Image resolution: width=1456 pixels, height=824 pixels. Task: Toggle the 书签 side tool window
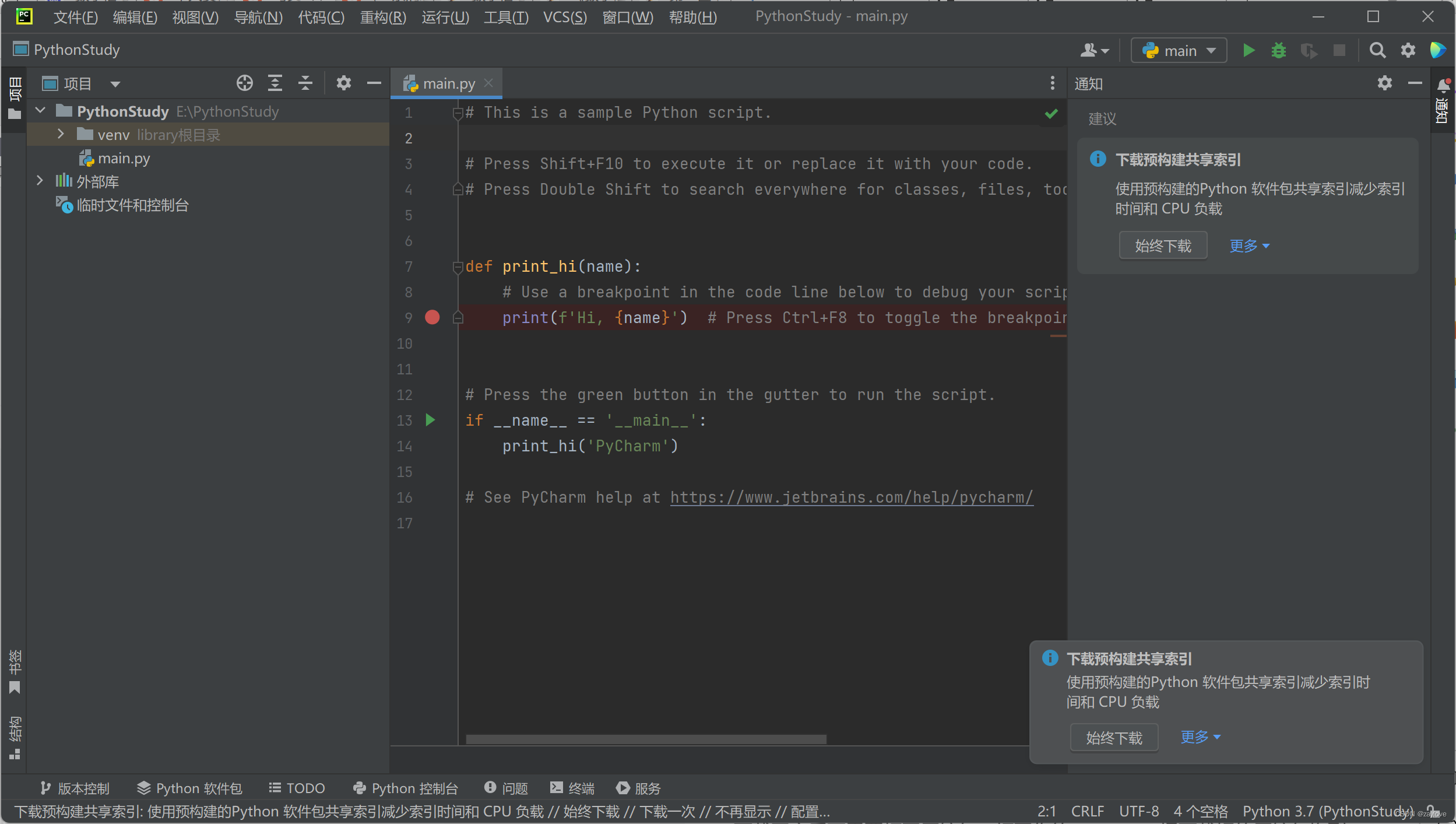tap(15, 672)
